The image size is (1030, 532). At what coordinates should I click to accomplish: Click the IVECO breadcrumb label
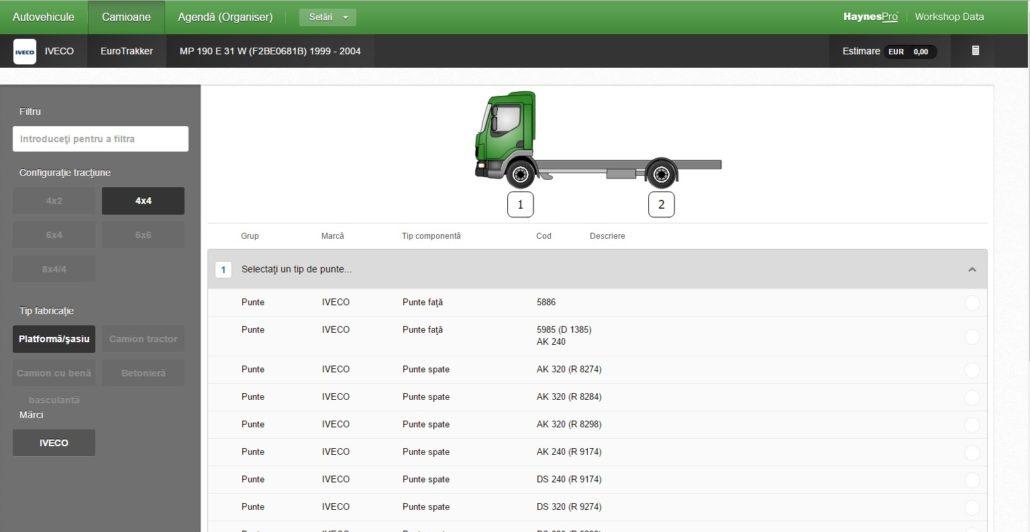point(59,51)
